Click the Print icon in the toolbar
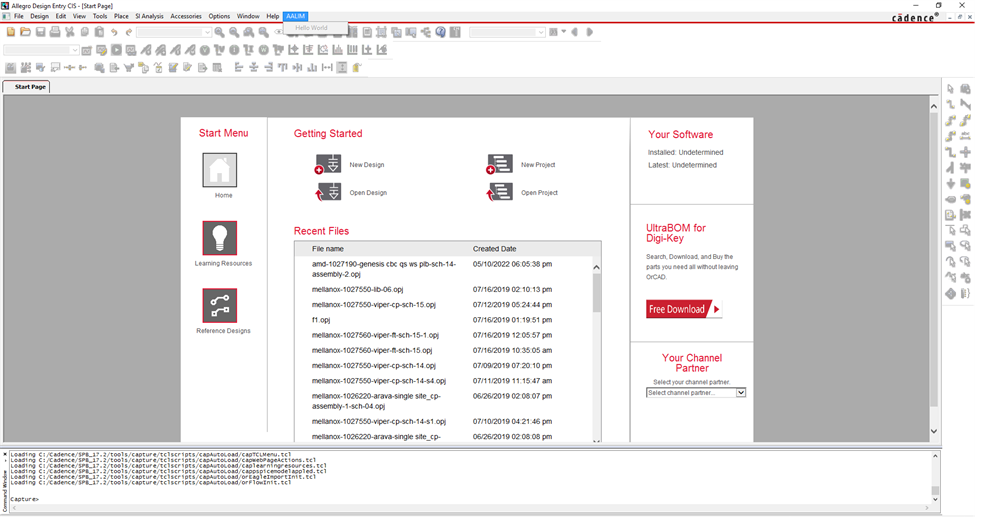This screenshot has width=981, height=517. pos(55,32)
